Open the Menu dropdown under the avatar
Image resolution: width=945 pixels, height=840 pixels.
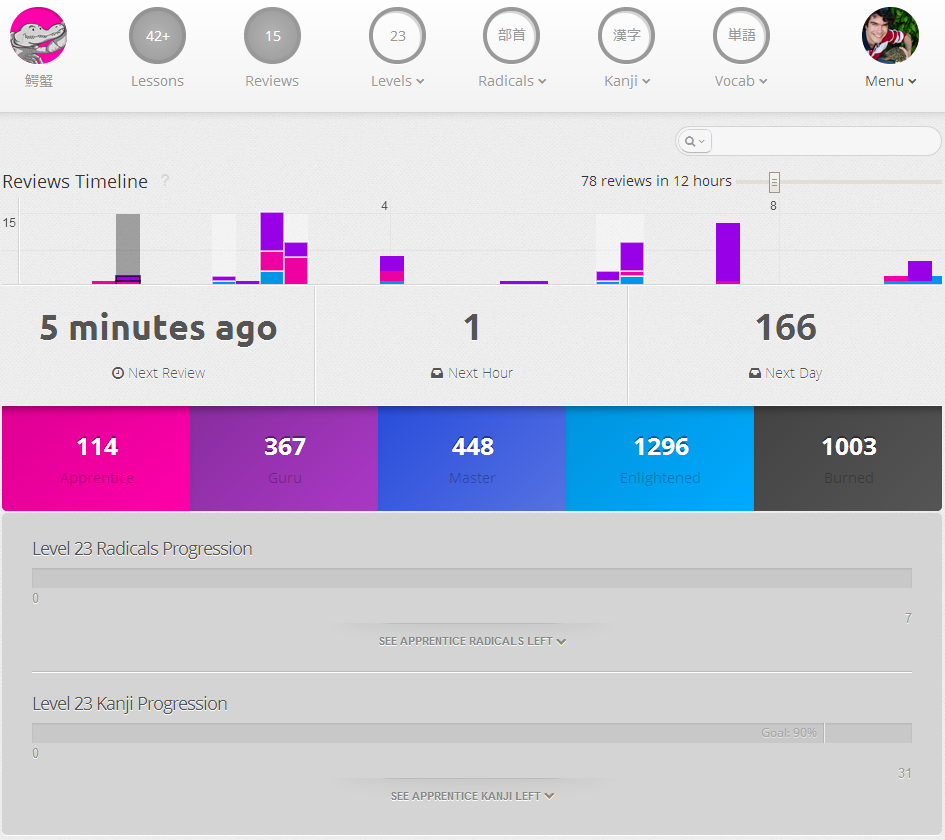click(890, 81)
